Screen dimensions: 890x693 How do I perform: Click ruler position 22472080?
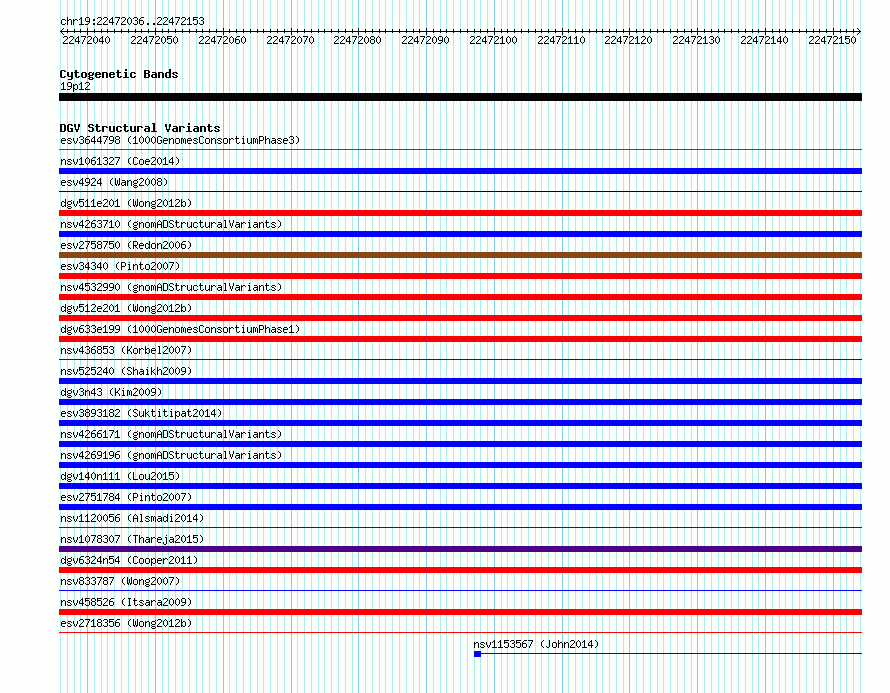(x=357, y=40)
